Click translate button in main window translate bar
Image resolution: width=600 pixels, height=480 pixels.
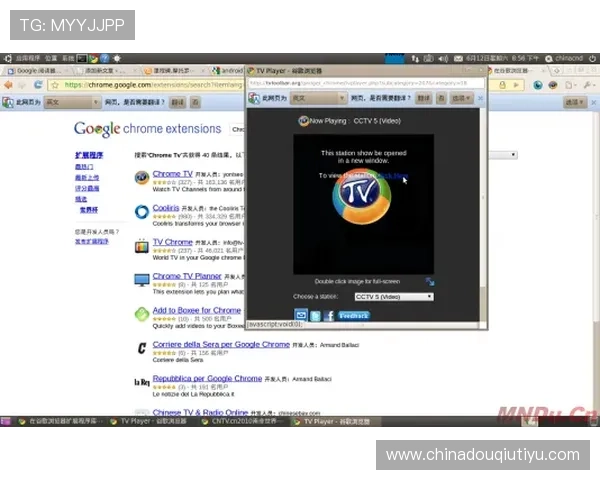(178, 102)
